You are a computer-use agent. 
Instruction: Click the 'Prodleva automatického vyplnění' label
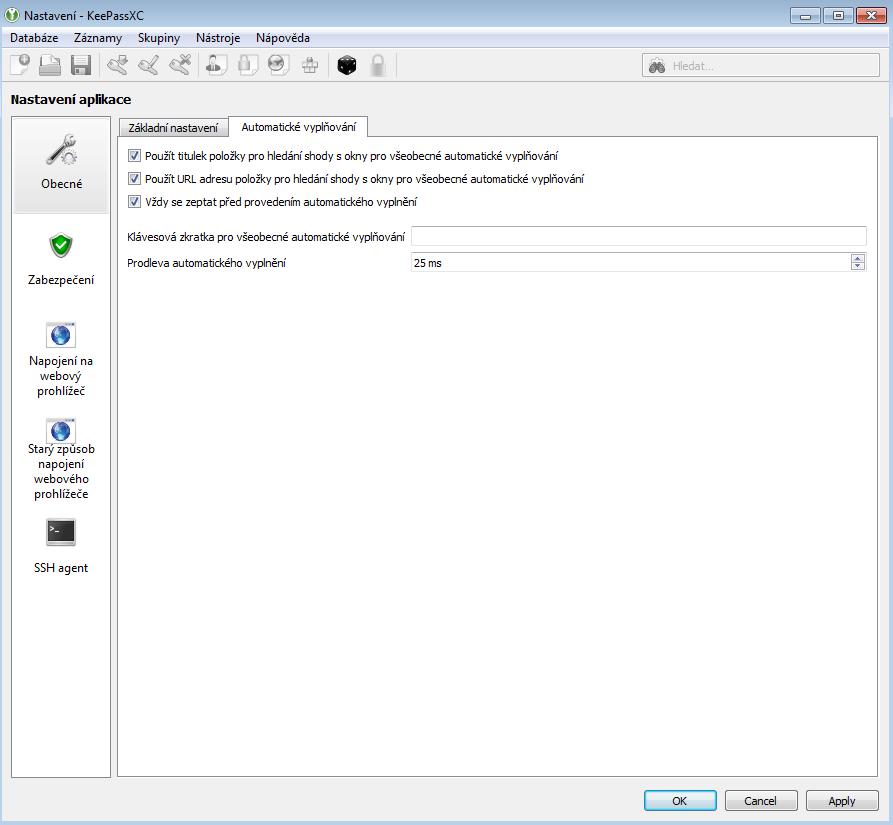[207, 263]
